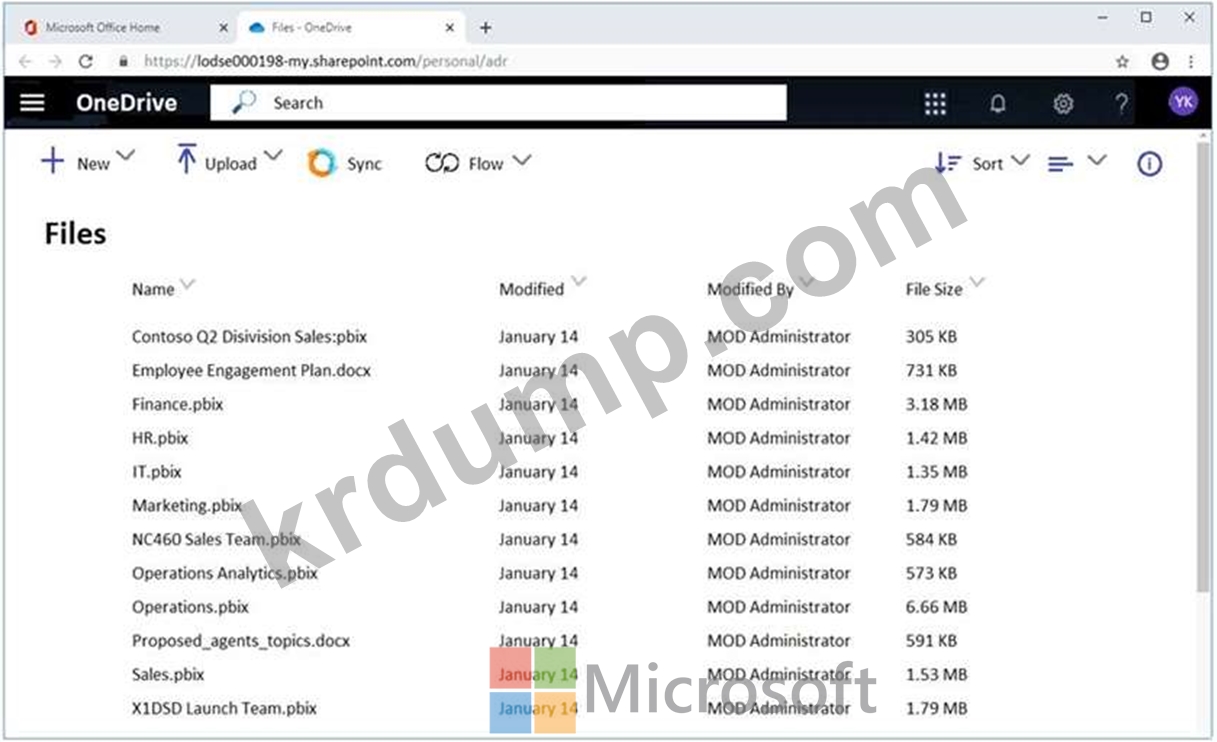Open the view options list icon

point(1060,163)
